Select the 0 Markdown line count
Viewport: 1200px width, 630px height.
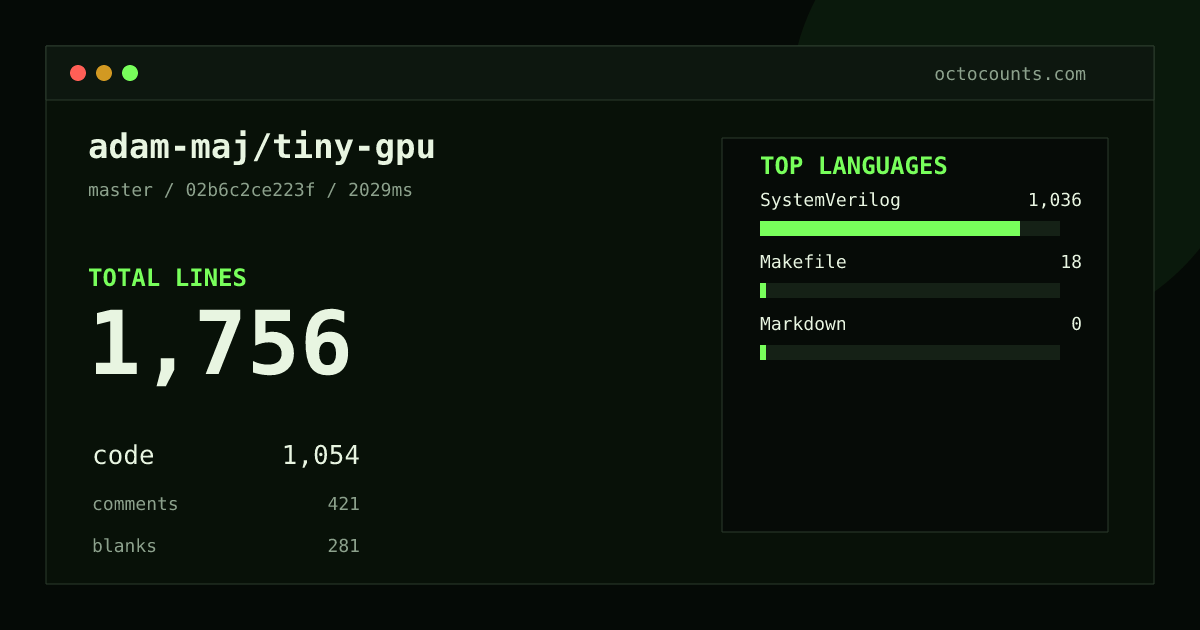pyautogui.click(x=1076, y=324)
